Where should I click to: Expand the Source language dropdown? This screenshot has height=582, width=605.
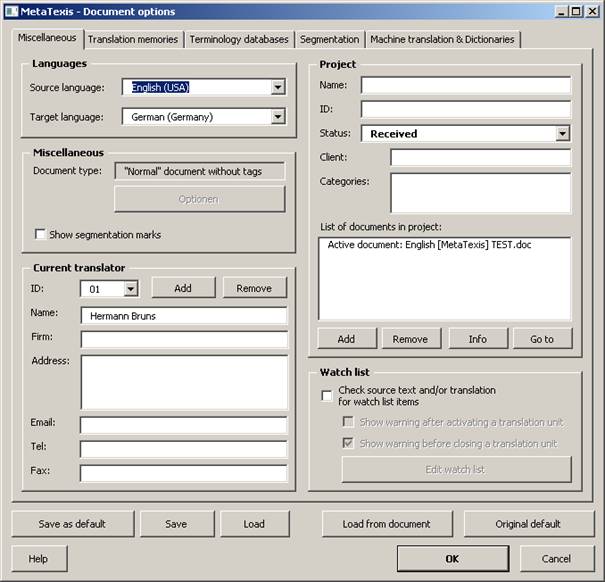coord(278,87)
